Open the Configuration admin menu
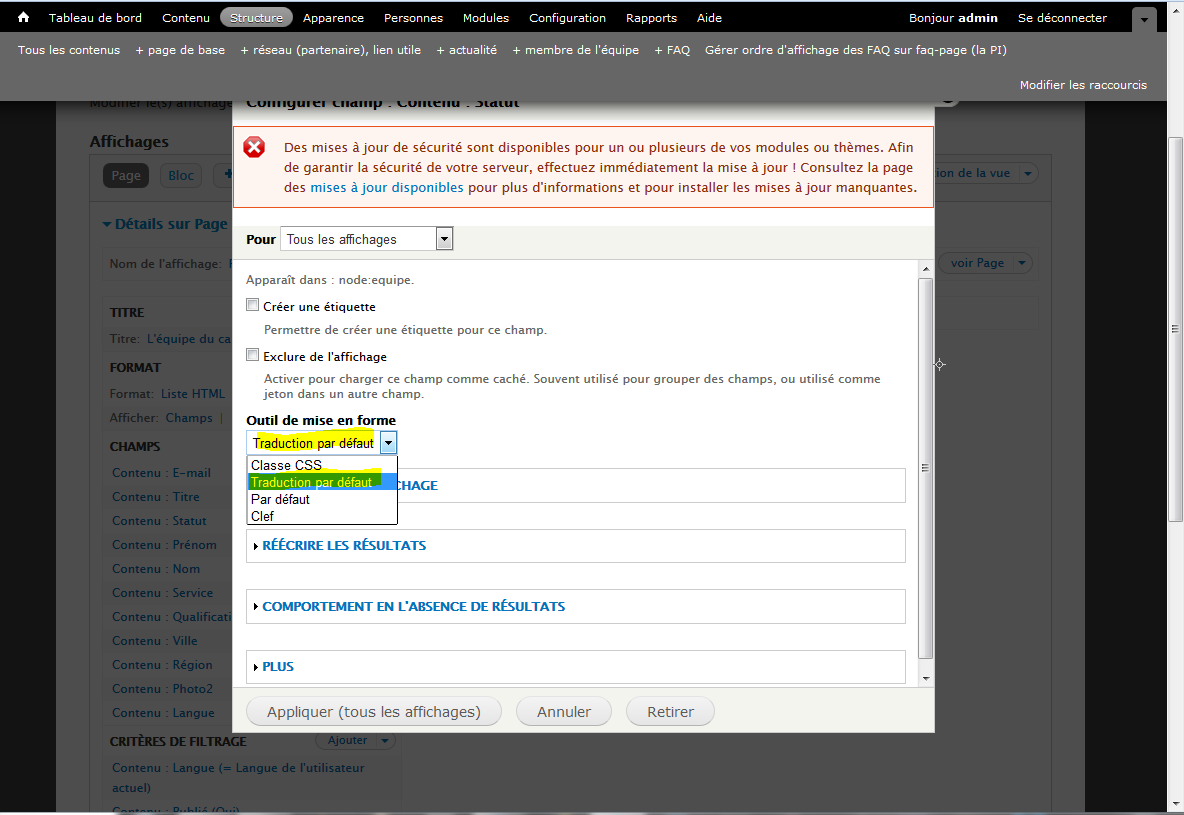 pos(567,18)
